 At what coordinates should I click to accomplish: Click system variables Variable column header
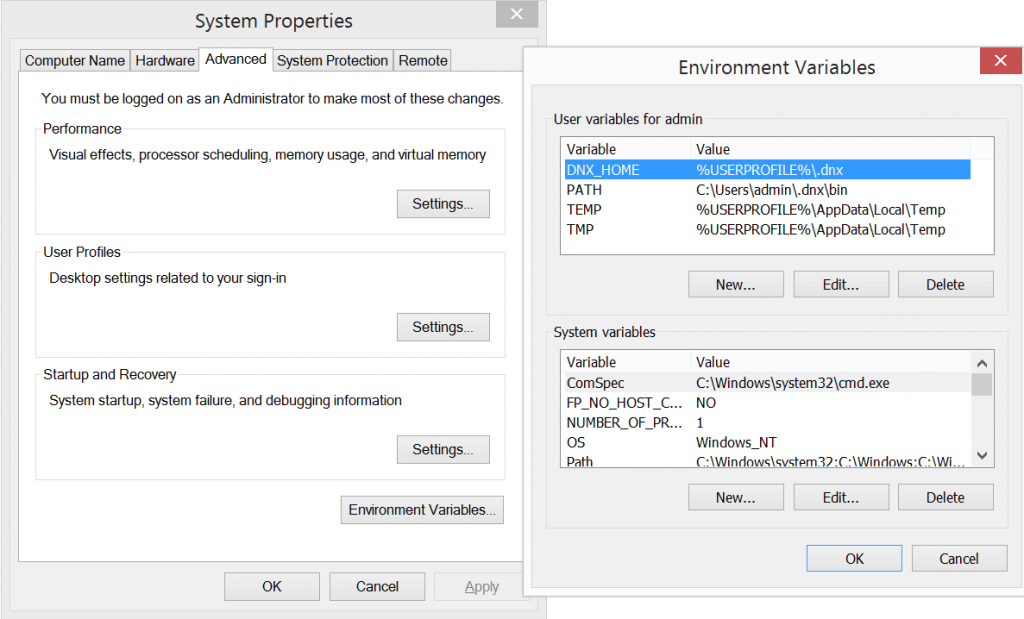point(626,362)
